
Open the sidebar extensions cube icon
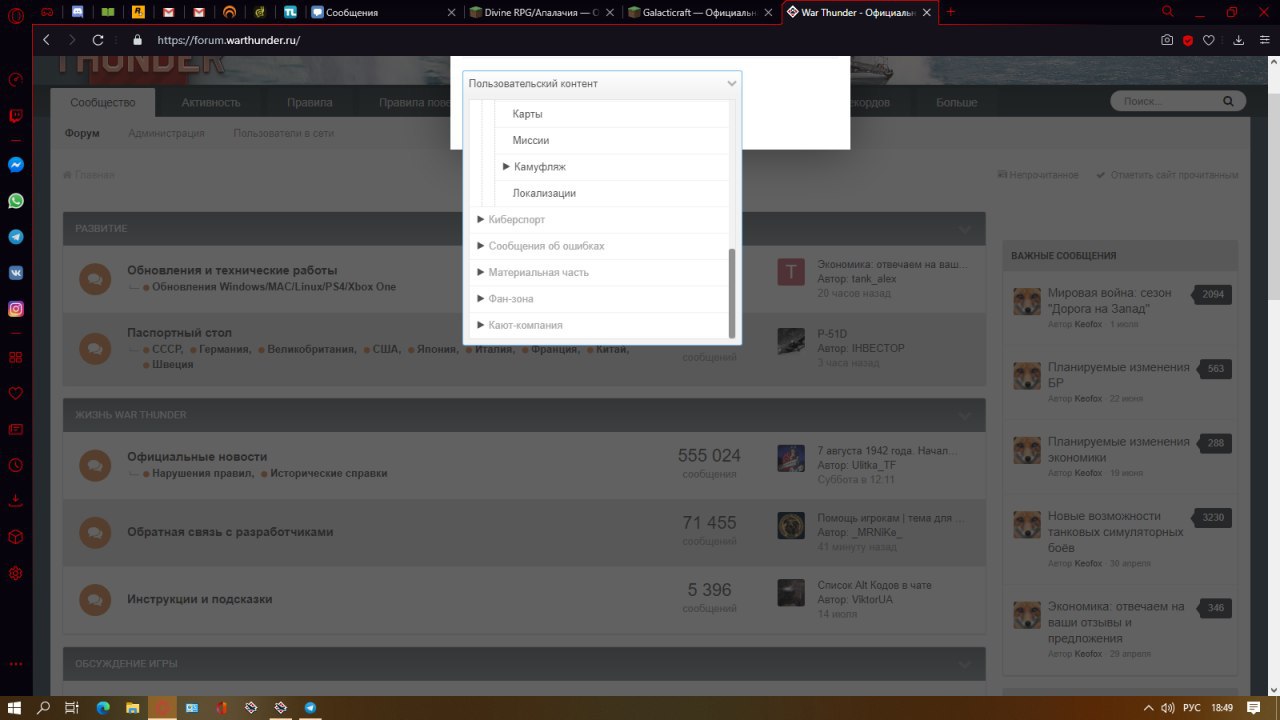(15, 537)
